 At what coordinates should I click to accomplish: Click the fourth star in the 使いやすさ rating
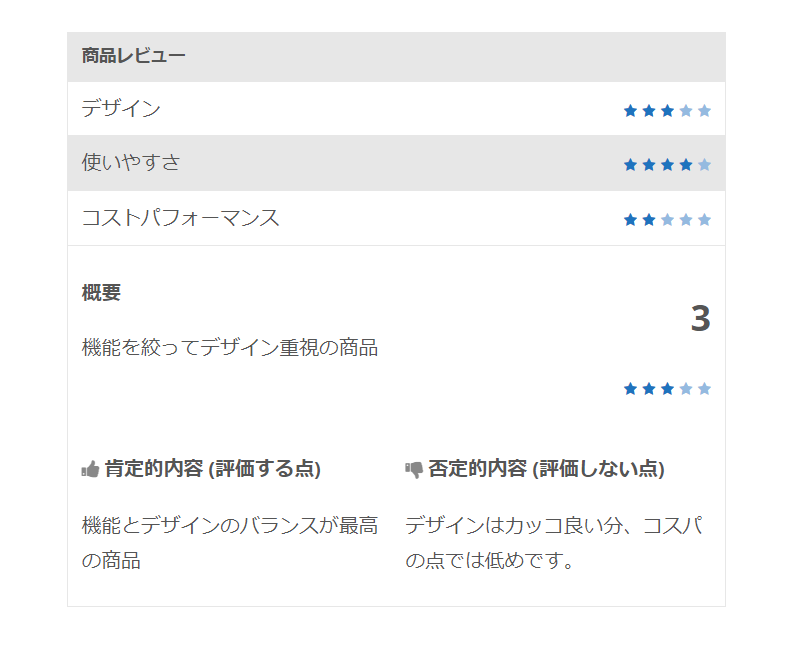tap(686, 165)
